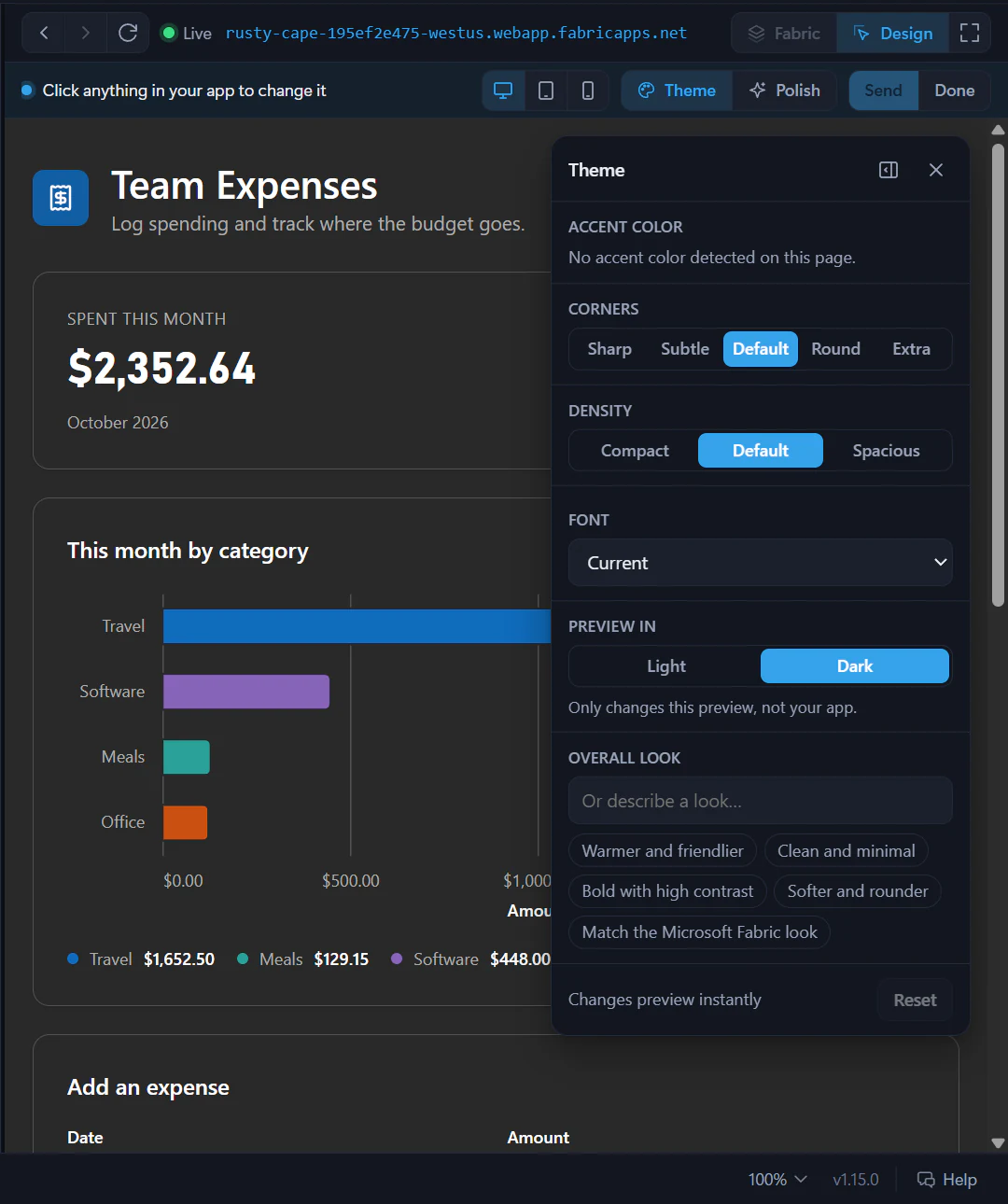Click the teal Meals bar in chart

point(187,757)
